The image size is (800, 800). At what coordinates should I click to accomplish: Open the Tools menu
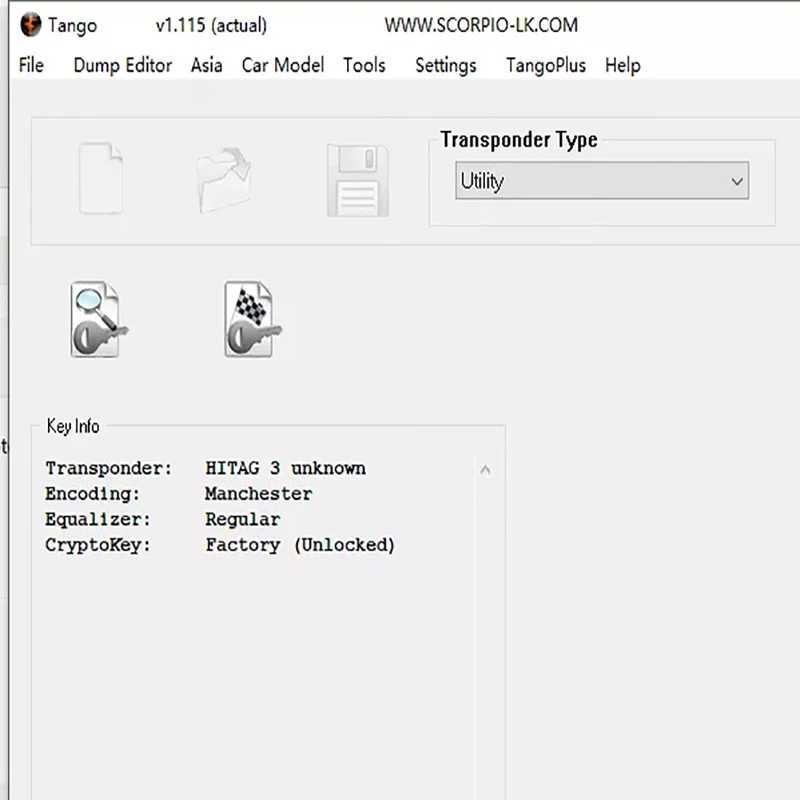coord(364,65)
